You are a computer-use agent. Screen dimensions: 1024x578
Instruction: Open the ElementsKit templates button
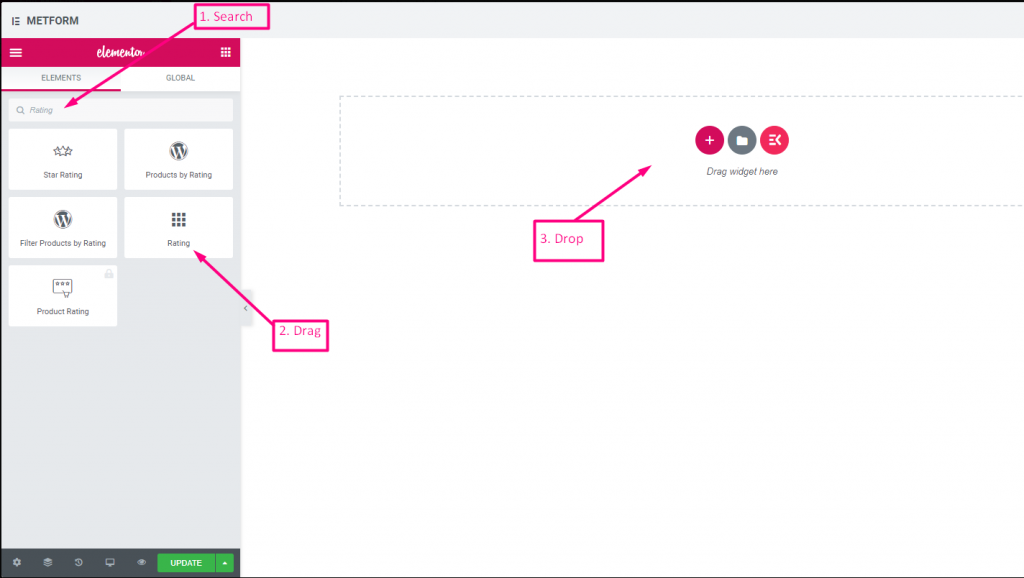(775, 140)
